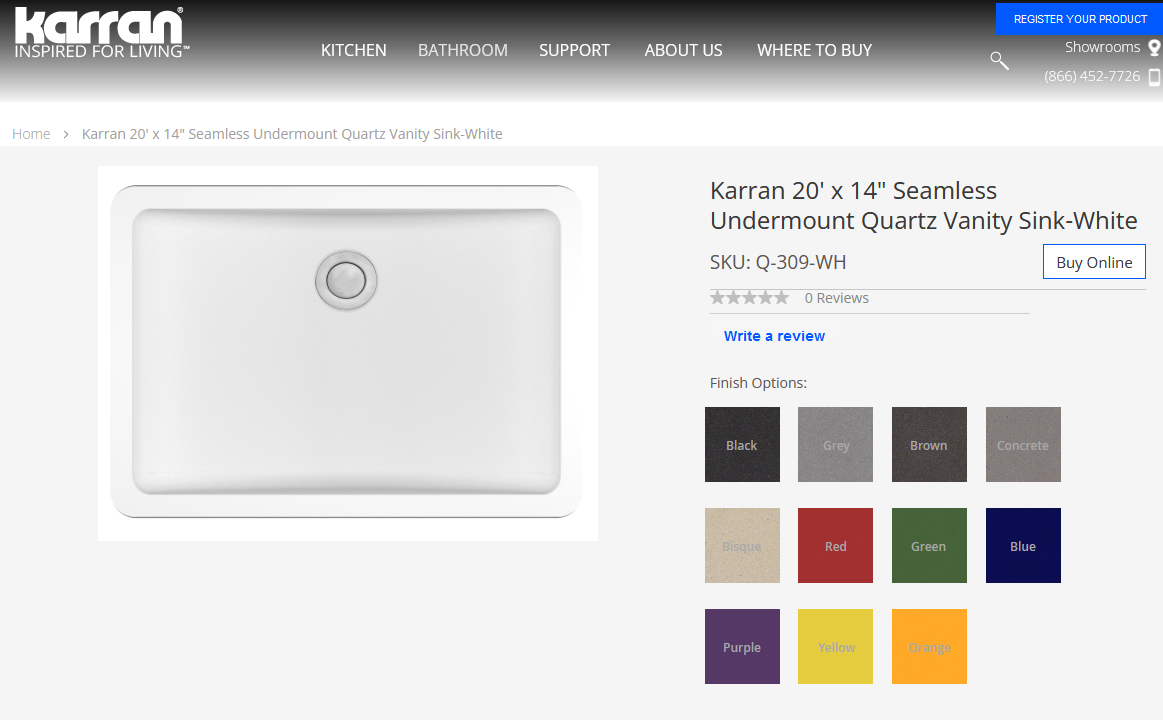1163x720 pixels.
Task: Select the Black finish swatch
Action: click(x=742, y=444)
